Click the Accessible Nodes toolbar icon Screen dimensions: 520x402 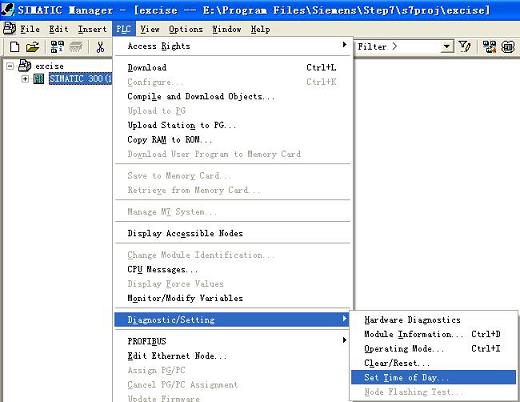[57, 47]
